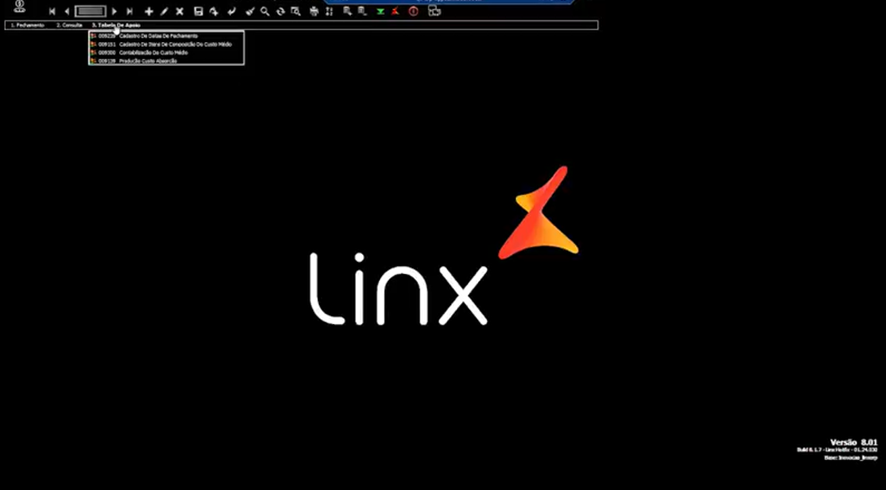This screenshot has width=886, height=490.
Task: Click the magnifying glass search icon
Action: click(x=264, y=11)
